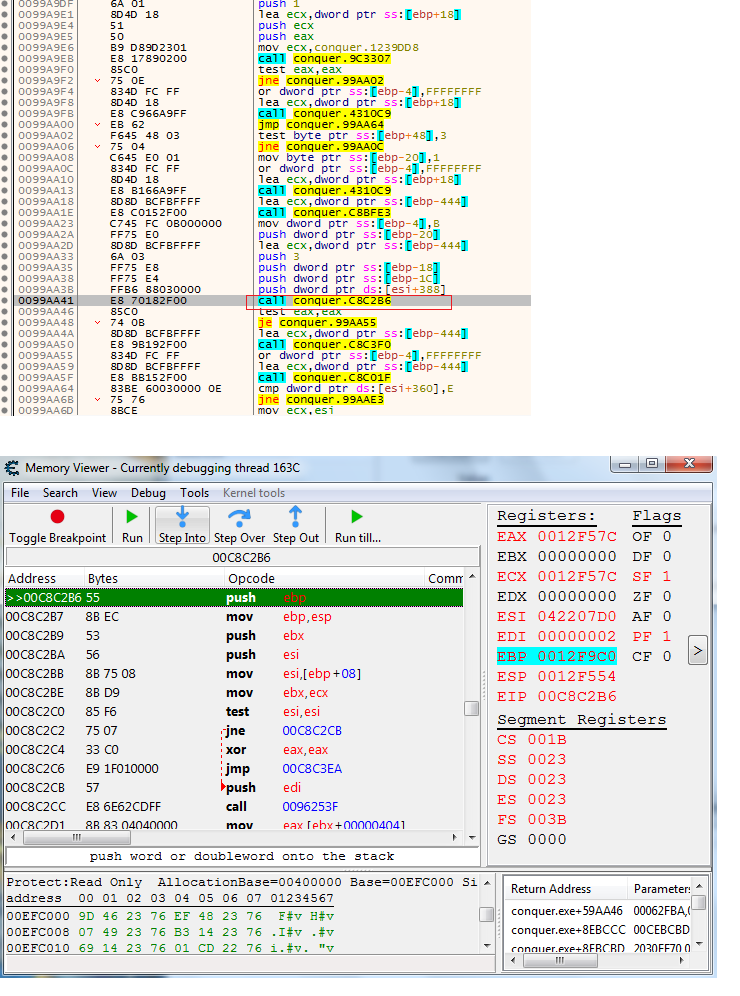Open the Tools menu
This screenshot has height=996, width=740.
[194, 493]
